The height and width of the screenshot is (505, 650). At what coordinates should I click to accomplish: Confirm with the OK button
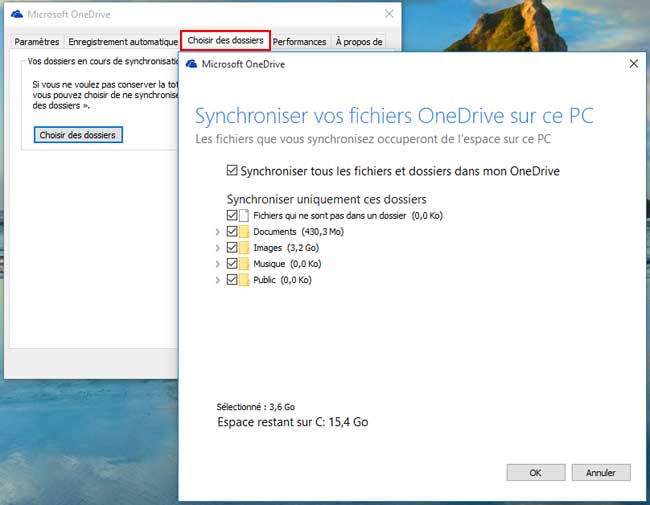(x=536, y=473)
